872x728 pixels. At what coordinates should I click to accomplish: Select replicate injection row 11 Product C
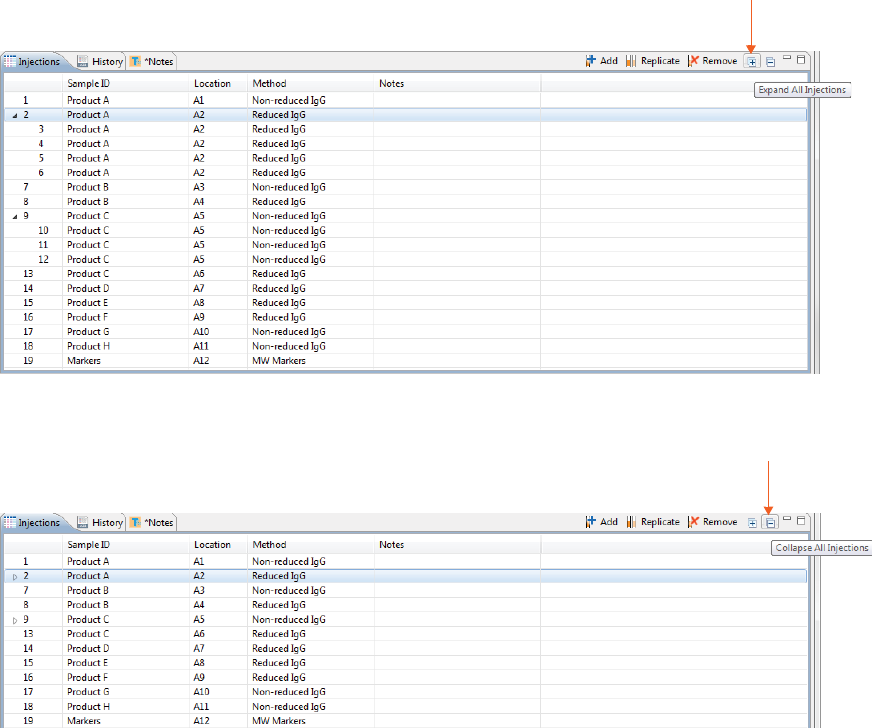coord(406,245)
